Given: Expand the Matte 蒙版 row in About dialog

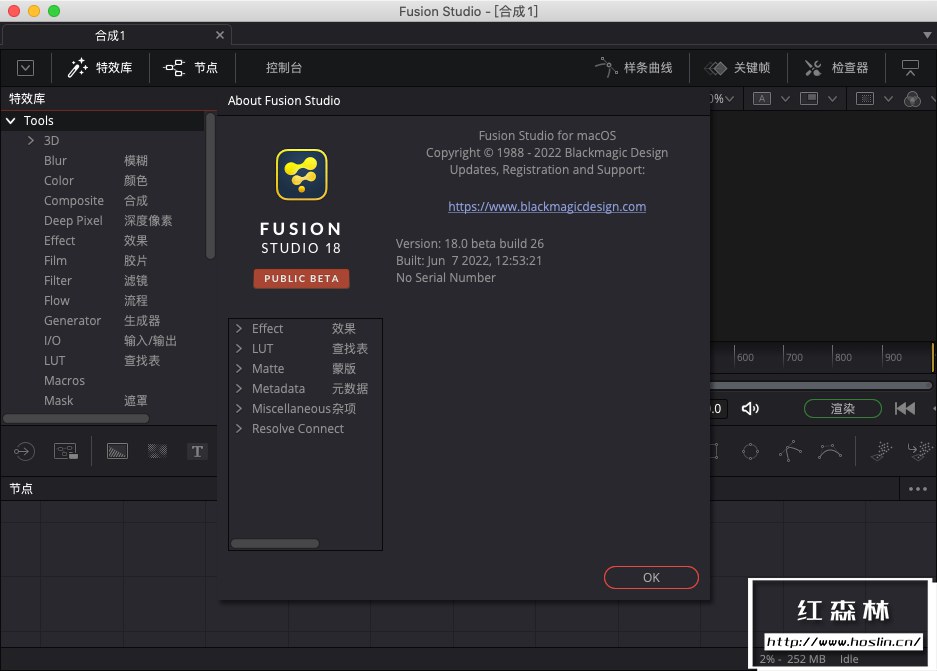Looking at the screenshot, I should click(239, 369).
